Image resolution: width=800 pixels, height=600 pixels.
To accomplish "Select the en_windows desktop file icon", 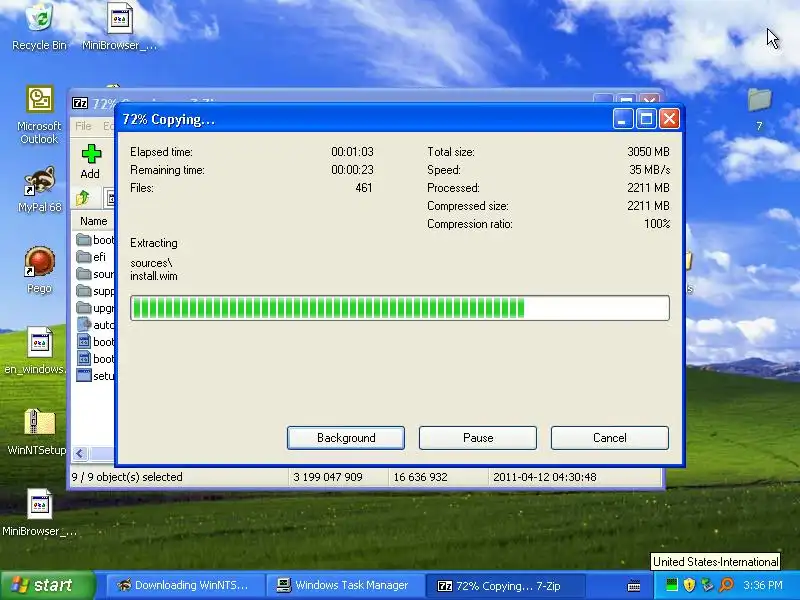I will (36, 351).
